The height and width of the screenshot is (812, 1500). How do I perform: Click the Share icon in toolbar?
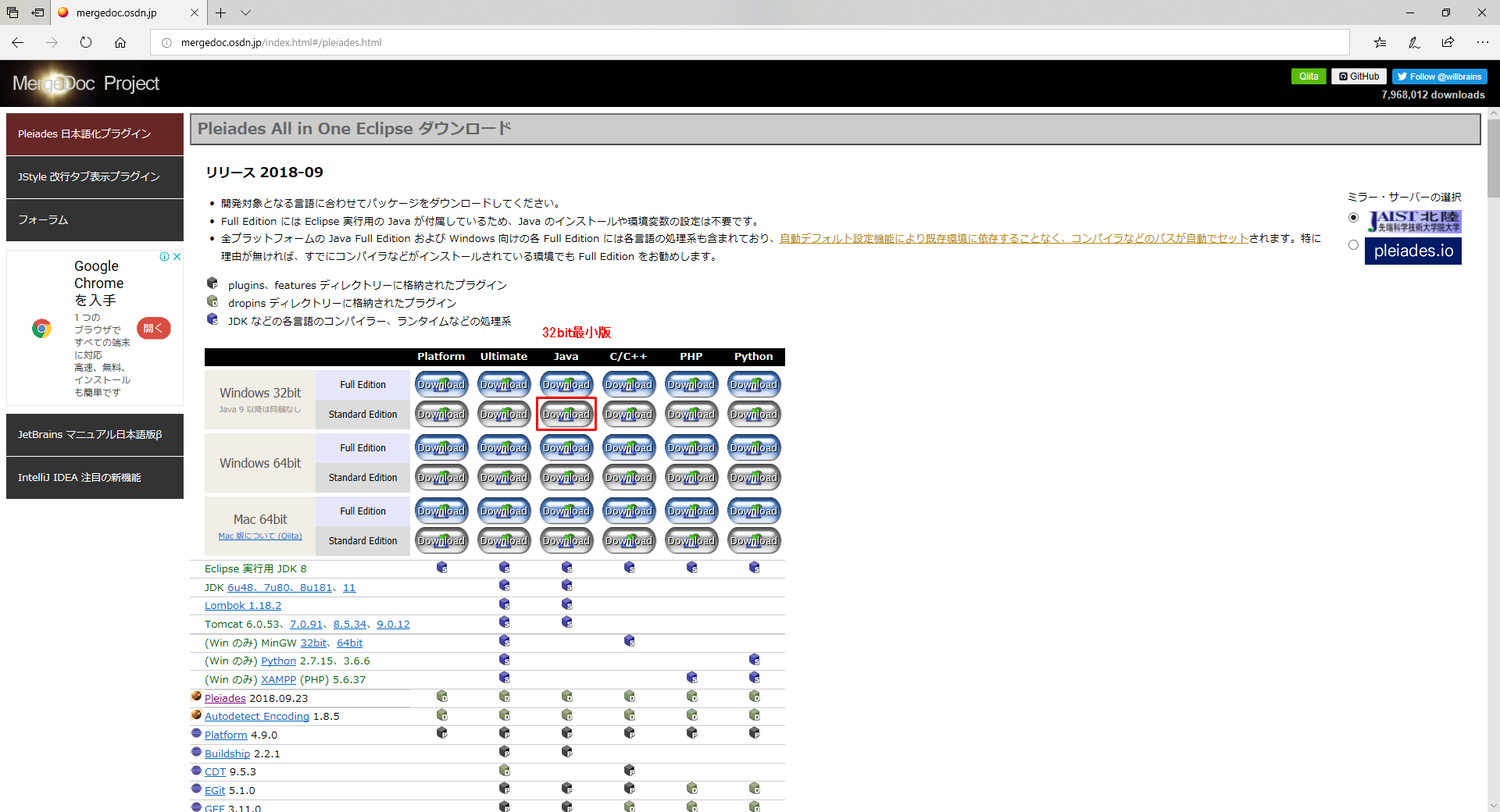(x=1448, y=42)
